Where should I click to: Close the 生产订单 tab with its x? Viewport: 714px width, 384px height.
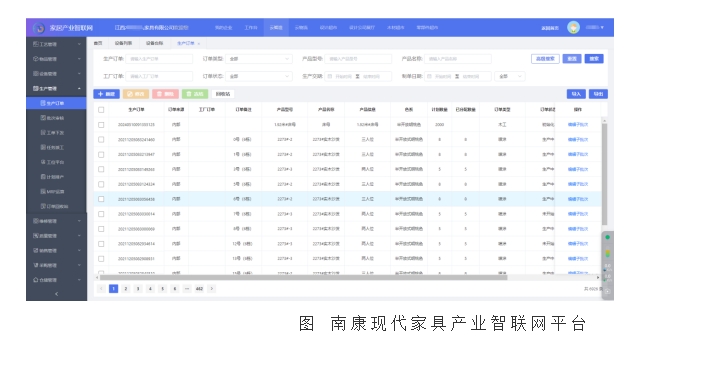coord(199,43)
